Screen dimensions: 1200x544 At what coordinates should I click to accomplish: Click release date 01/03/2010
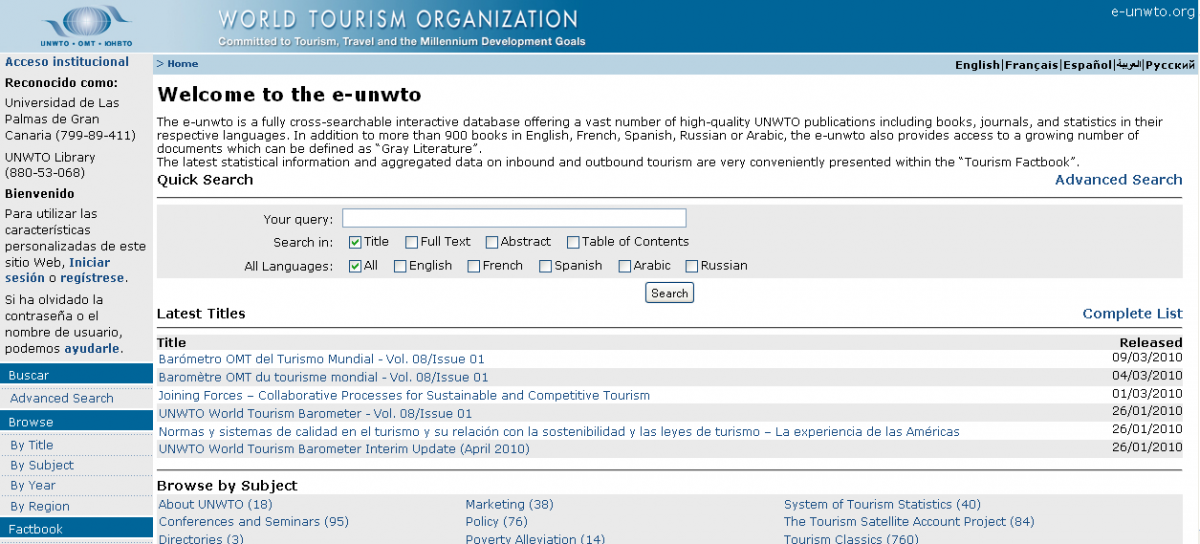[1147, 392]
